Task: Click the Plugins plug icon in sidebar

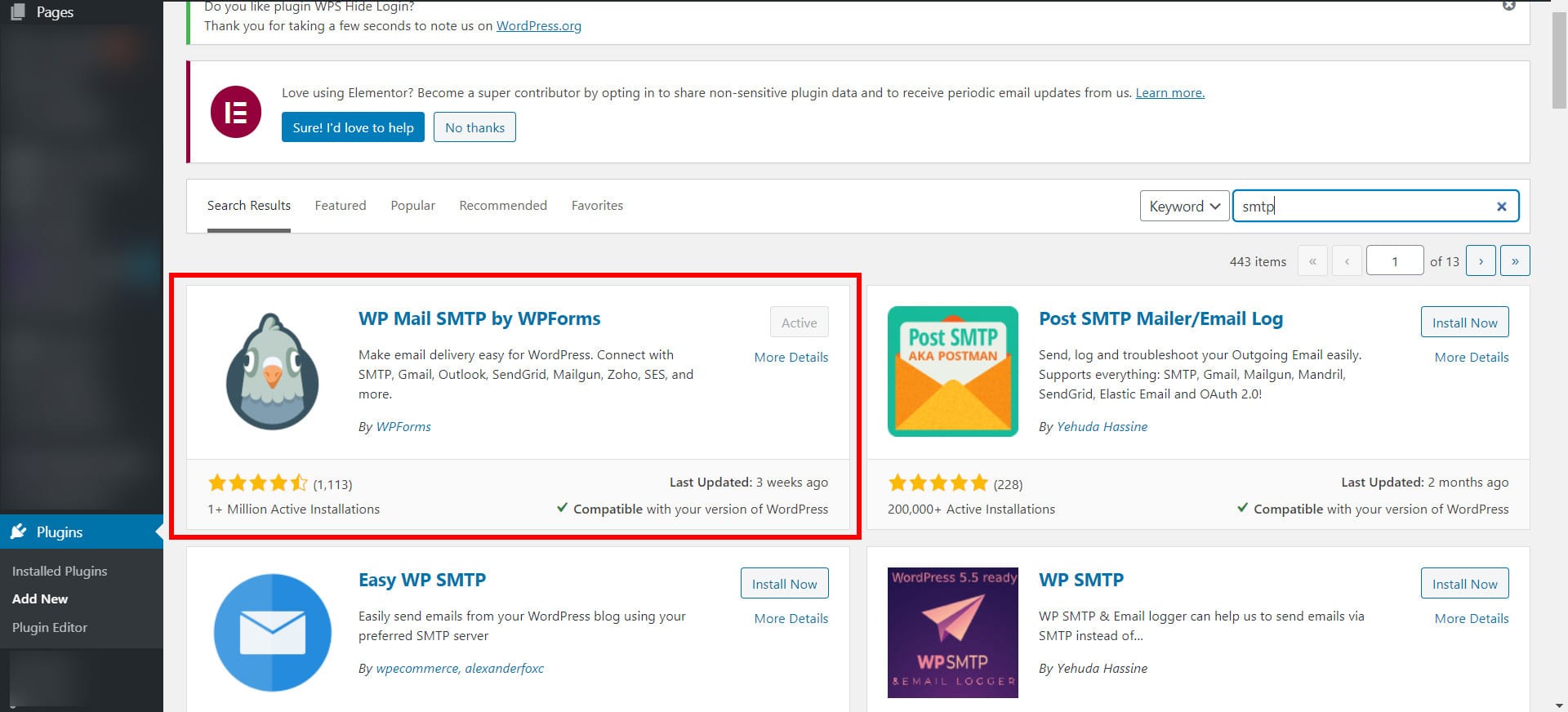Action: click(x=19, y=532)
